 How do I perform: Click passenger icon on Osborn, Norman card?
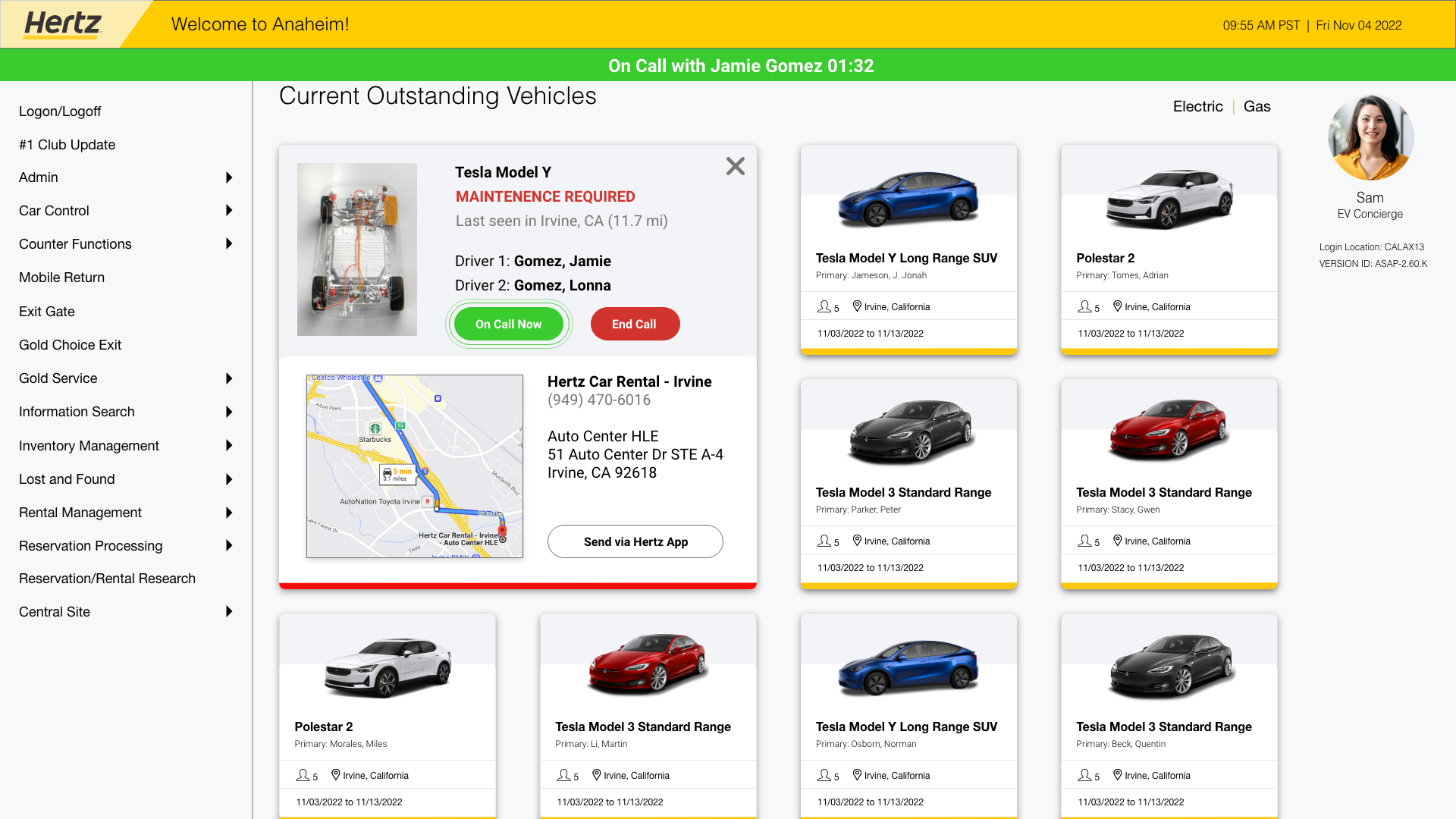click(824, 775)
